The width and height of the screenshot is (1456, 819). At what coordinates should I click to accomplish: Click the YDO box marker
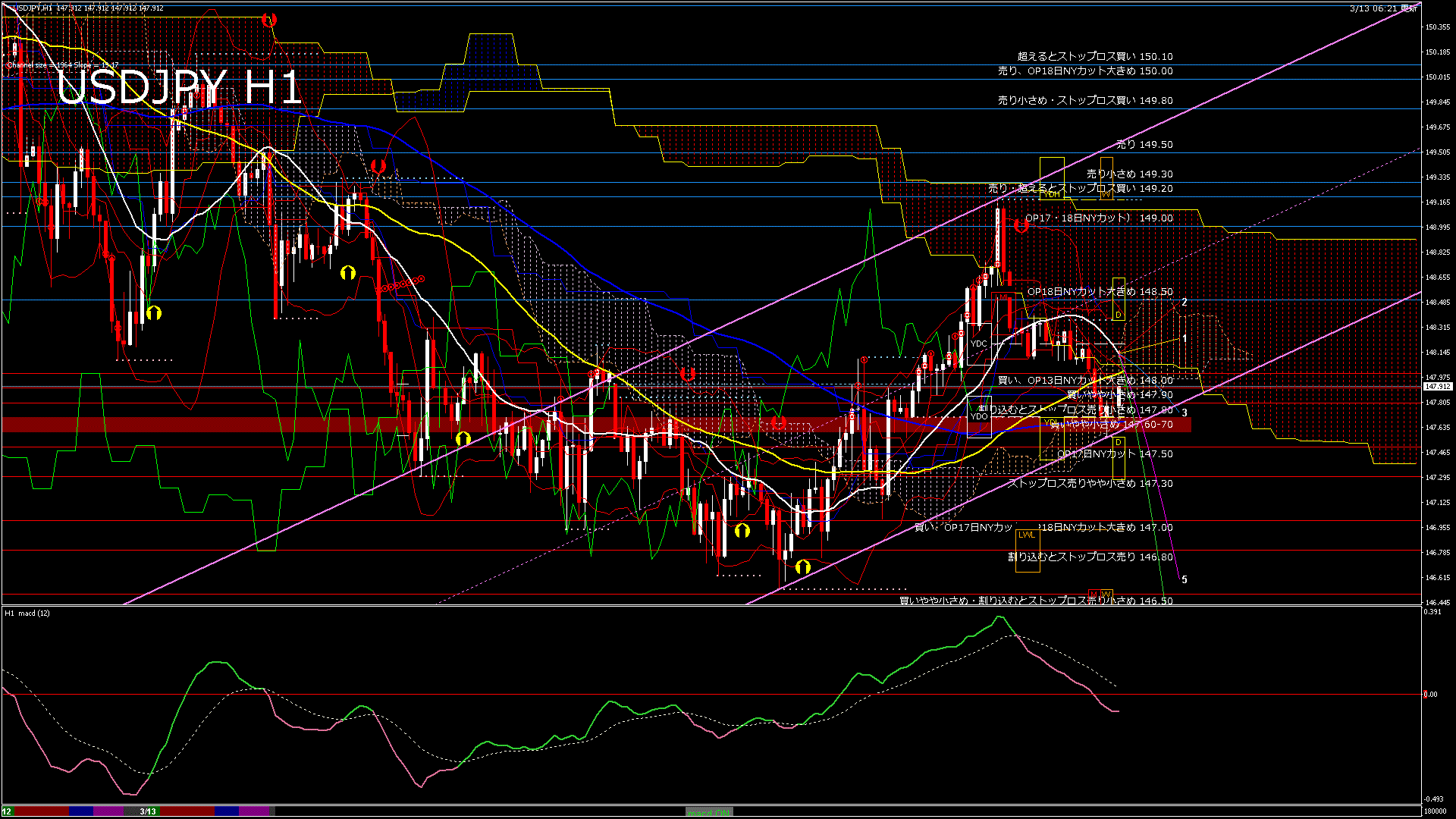(979, 416)
